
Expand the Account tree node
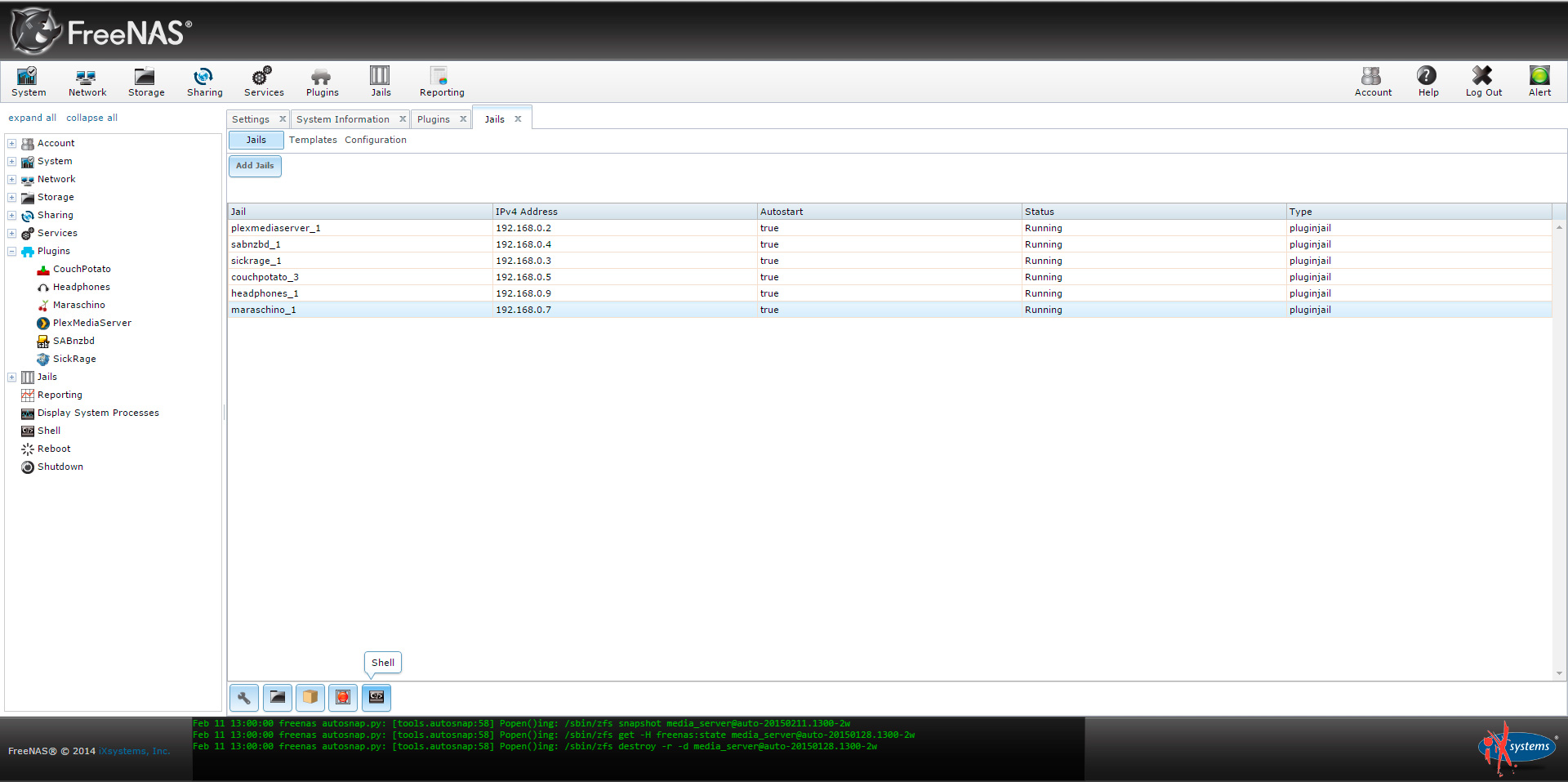point(12,143)
